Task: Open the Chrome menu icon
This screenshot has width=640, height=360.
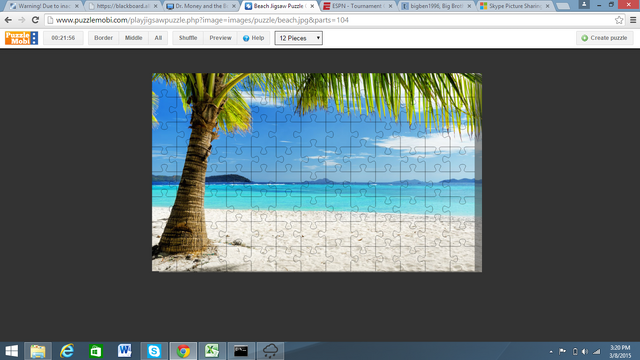Action: point(633,20)
